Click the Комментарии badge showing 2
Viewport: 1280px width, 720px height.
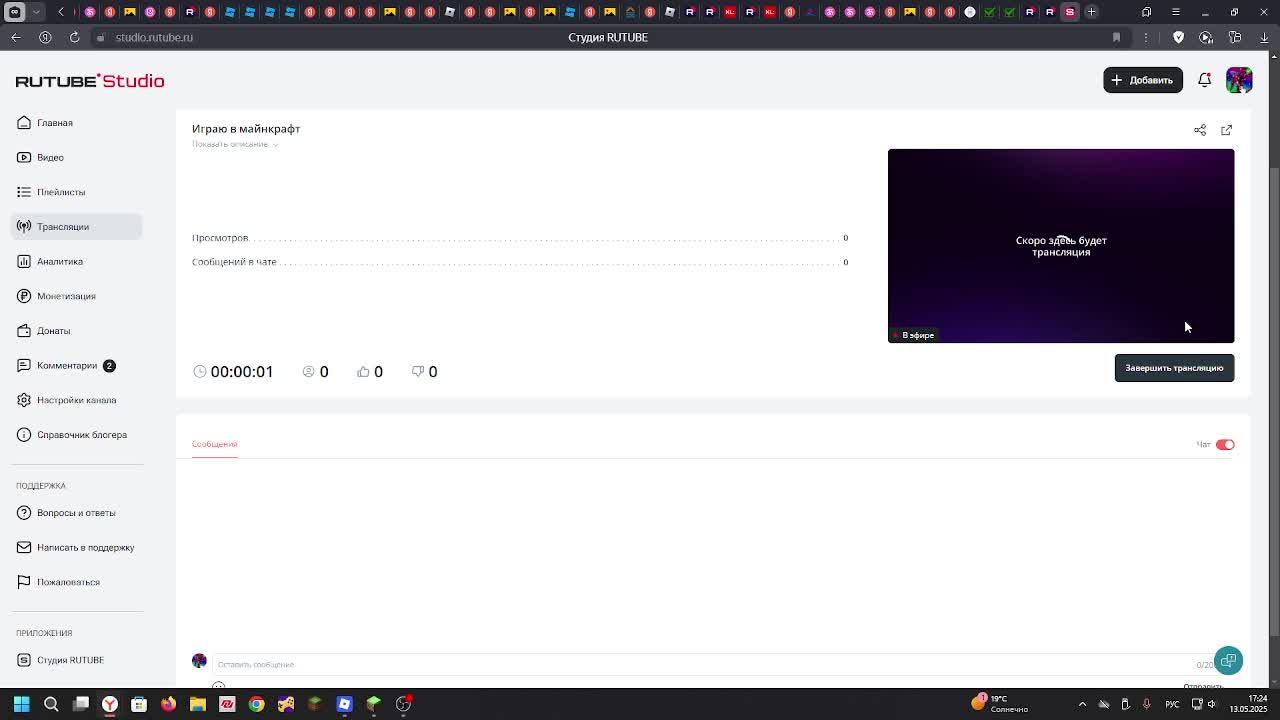[x=109, y=365]
